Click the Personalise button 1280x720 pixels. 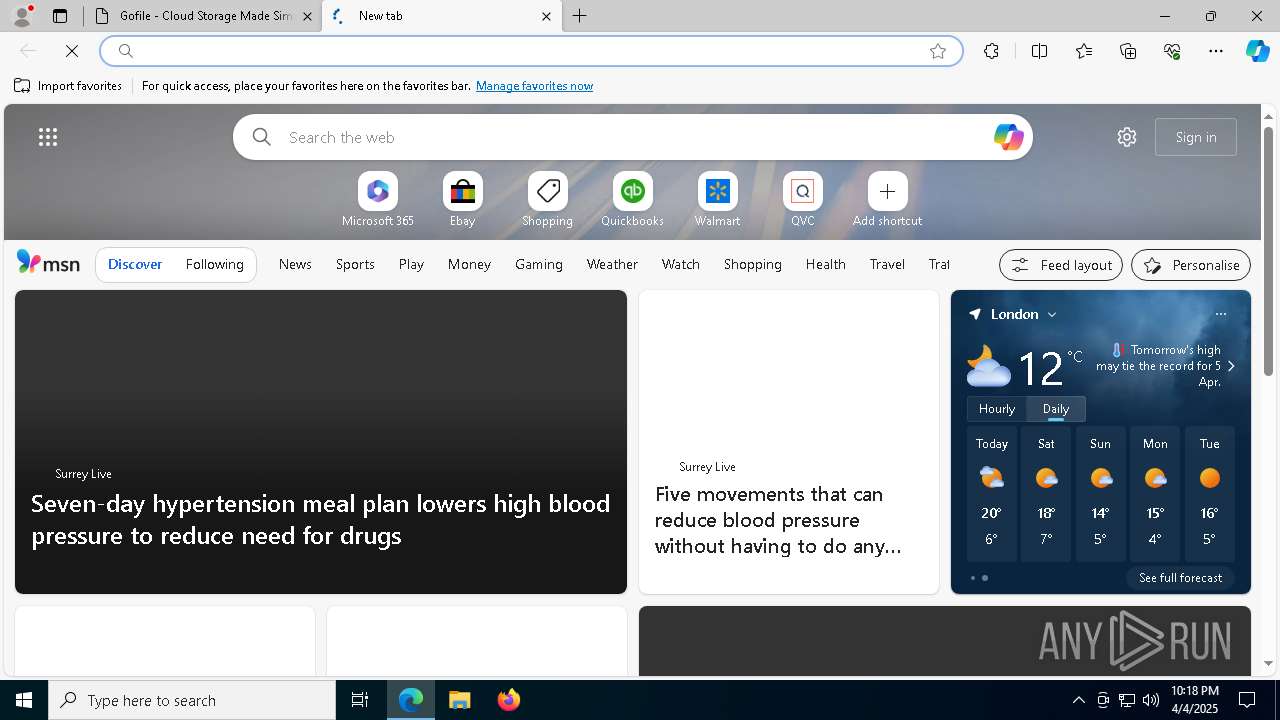click(1191, 265)
